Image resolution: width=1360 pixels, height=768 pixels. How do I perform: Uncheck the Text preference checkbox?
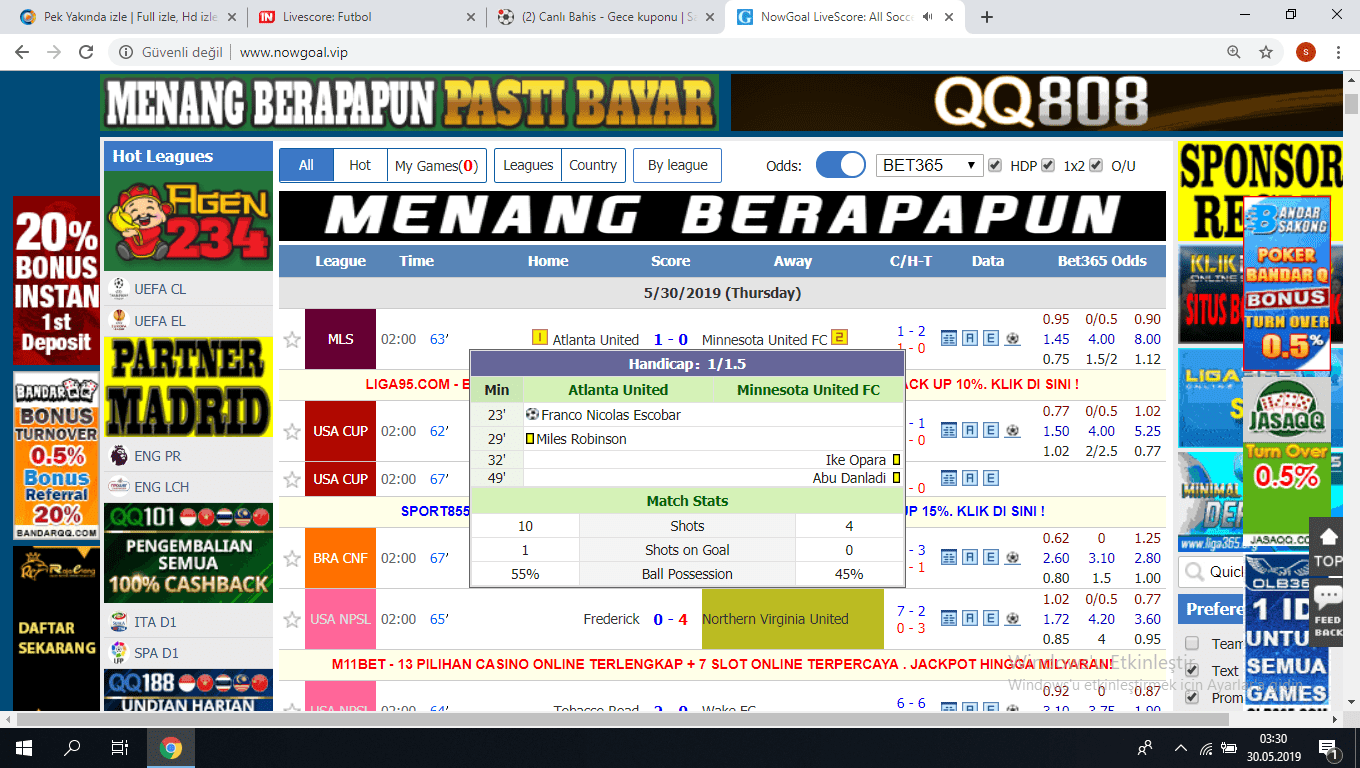[1192, 670]
